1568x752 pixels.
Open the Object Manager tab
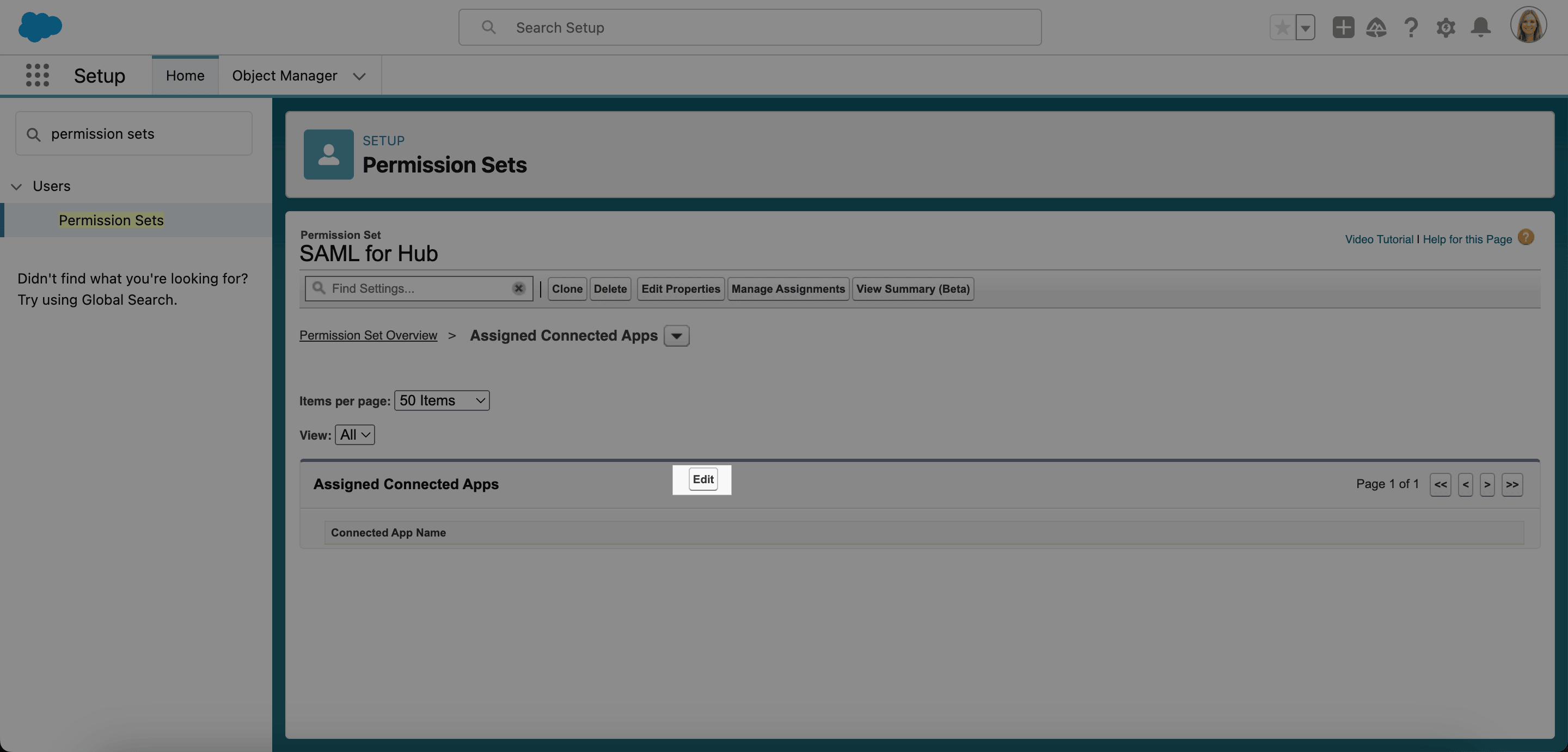[284, 76]
